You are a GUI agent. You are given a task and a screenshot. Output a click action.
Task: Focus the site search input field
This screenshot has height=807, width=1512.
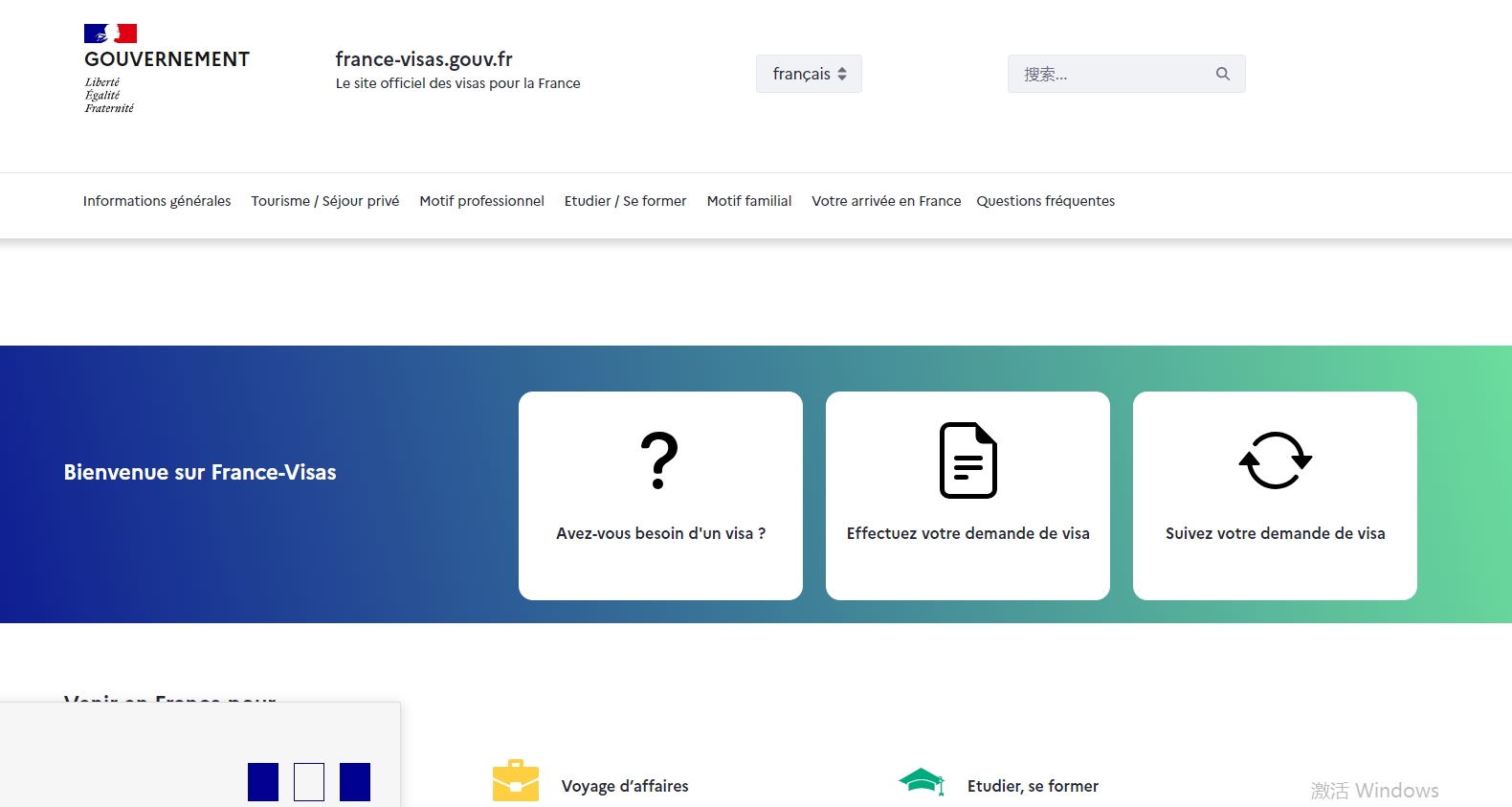pos(1110,74)
